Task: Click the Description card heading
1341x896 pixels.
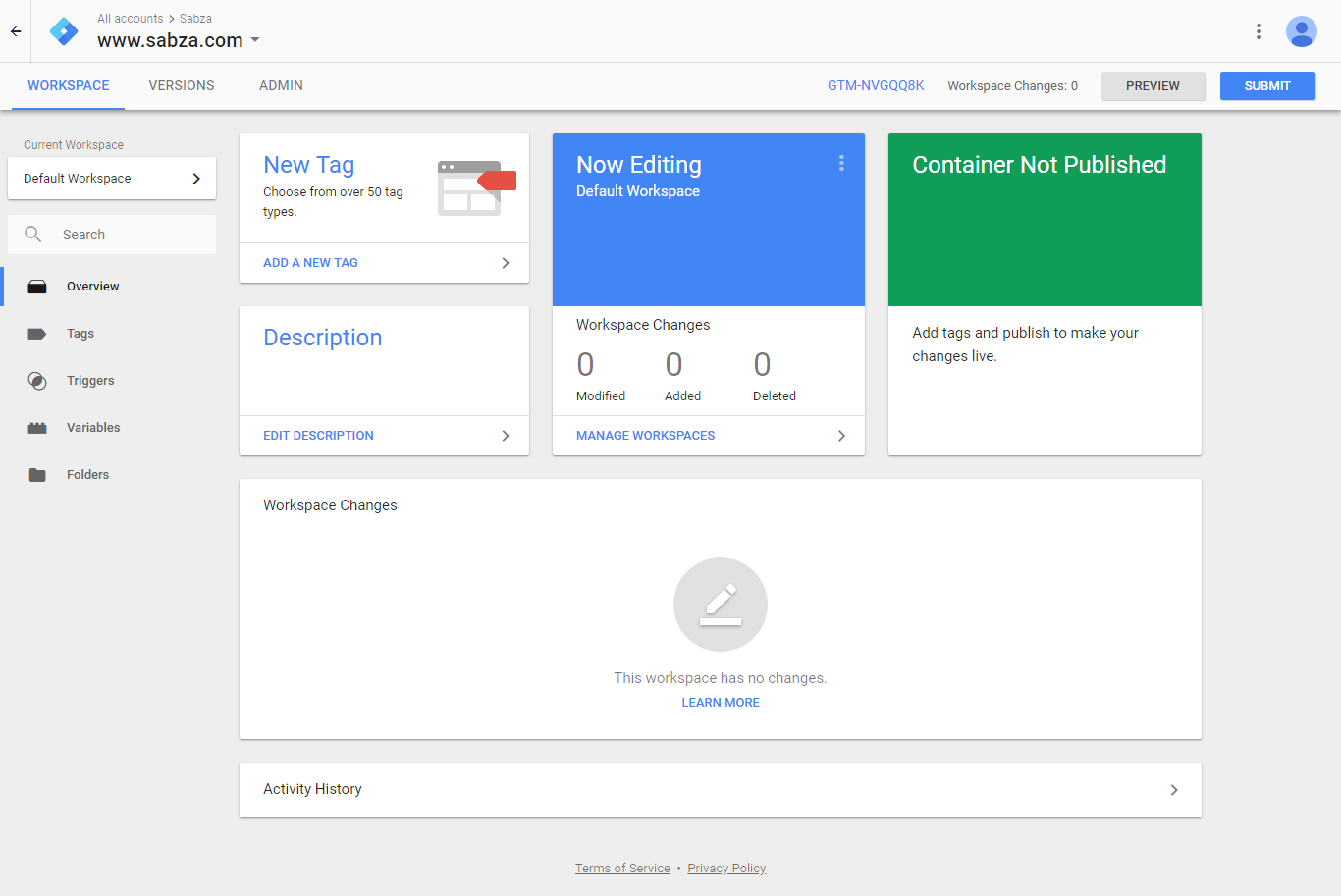Action: tap(323, 338)
